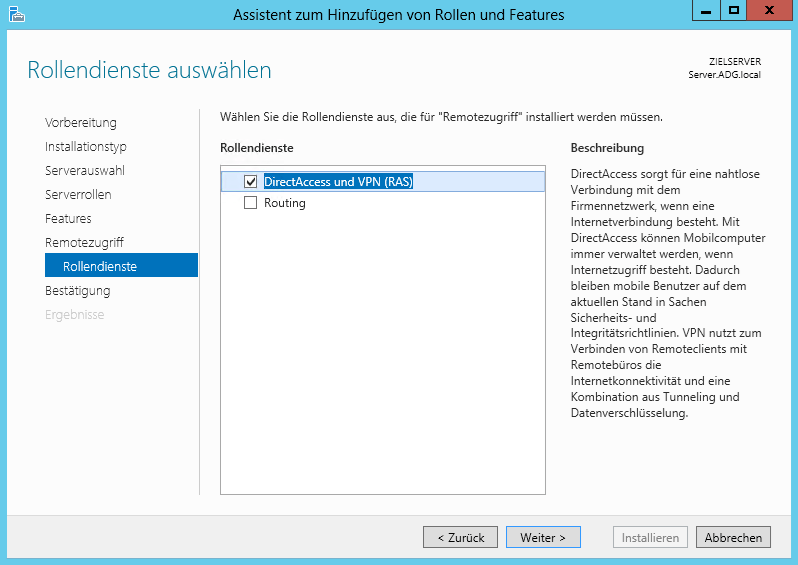The height and width of the screenshot is (565, 798).
Task: Click the Server.ADG.local target server text
Action: [724, 75]
